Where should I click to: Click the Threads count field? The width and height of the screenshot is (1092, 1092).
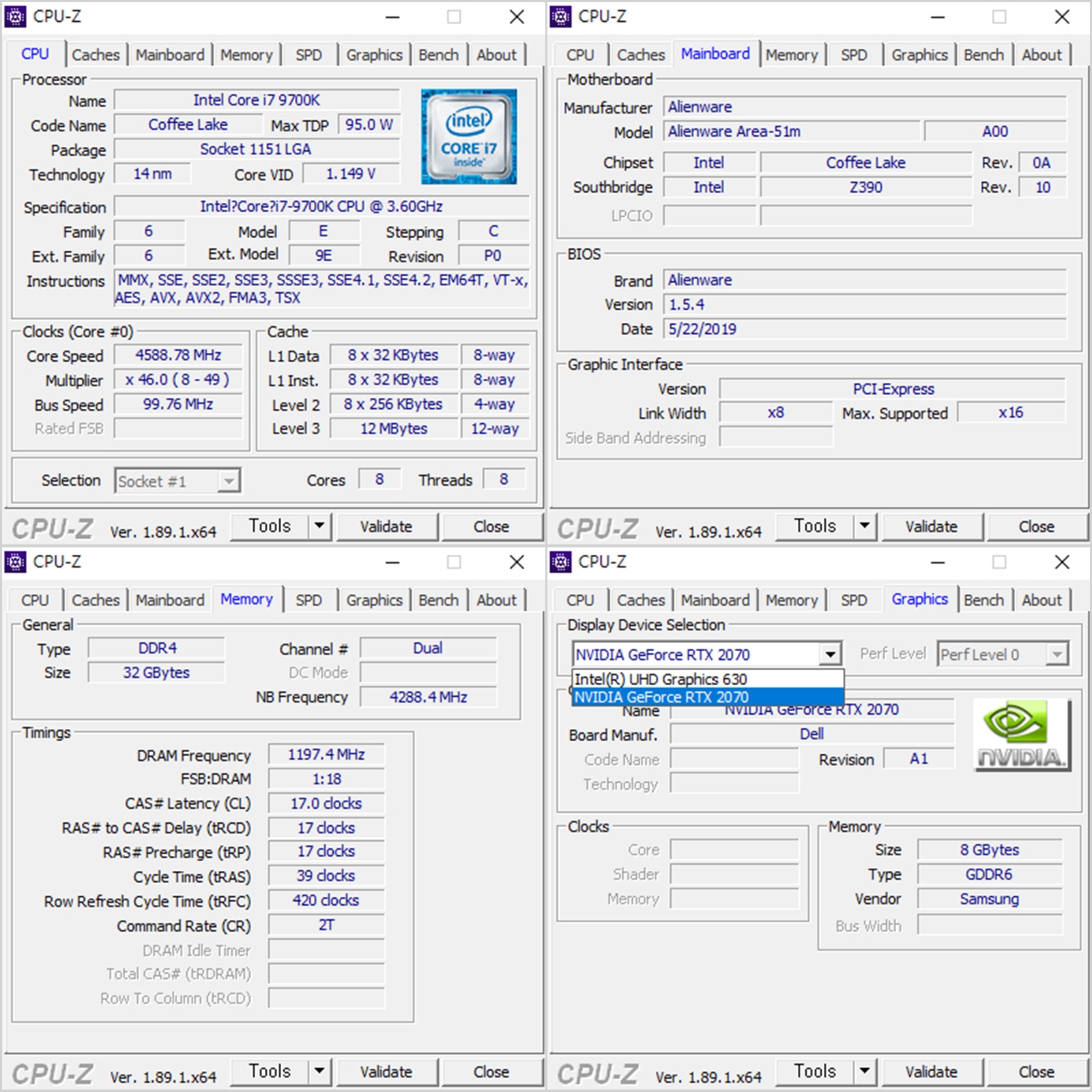504,480
